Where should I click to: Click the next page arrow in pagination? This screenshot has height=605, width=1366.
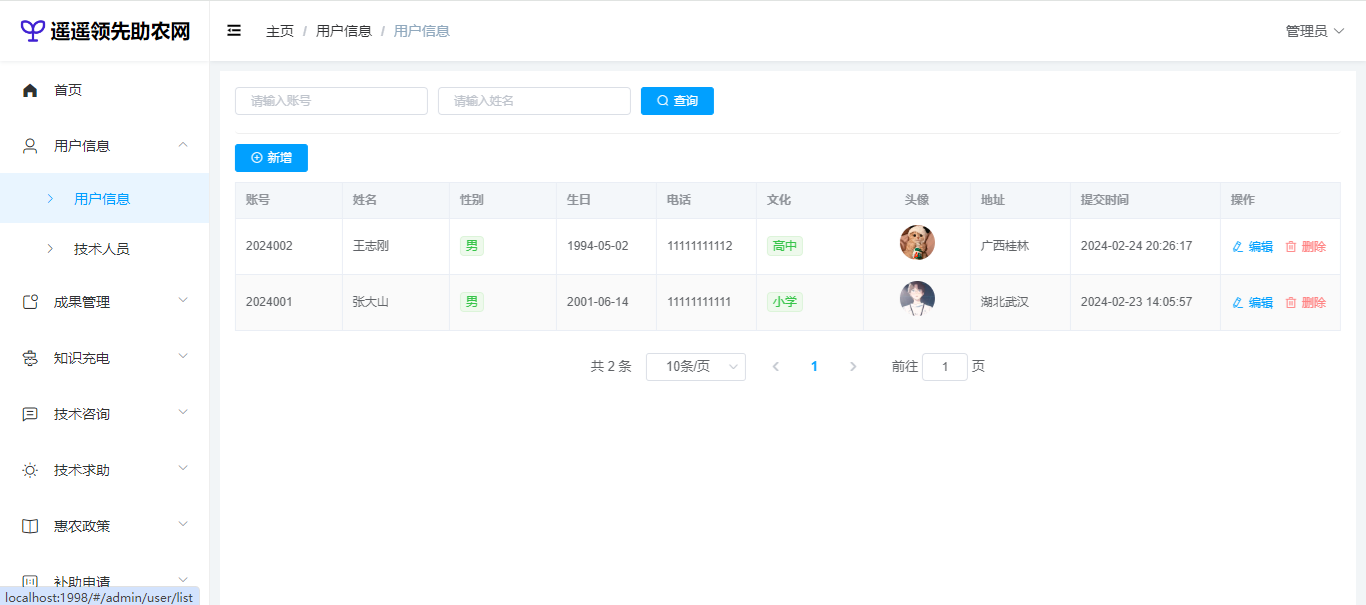click(853, 367)
